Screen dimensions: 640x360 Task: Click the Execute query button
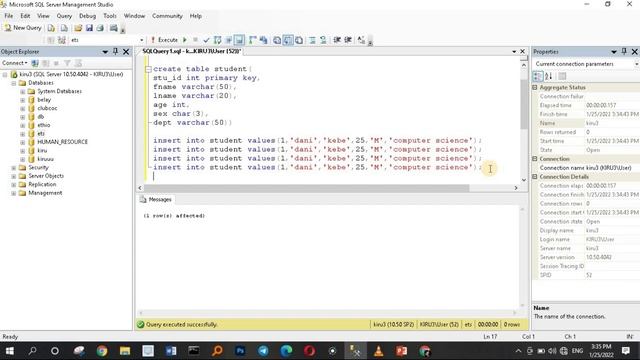point(164,40)
